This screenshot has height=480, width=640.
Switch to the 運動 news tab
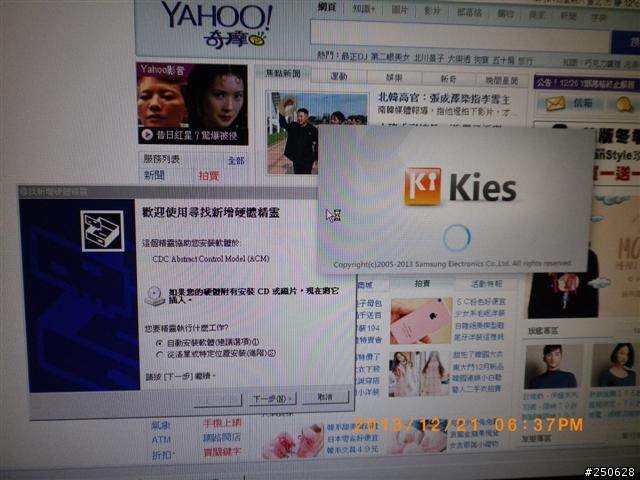[x=339, y=76]
